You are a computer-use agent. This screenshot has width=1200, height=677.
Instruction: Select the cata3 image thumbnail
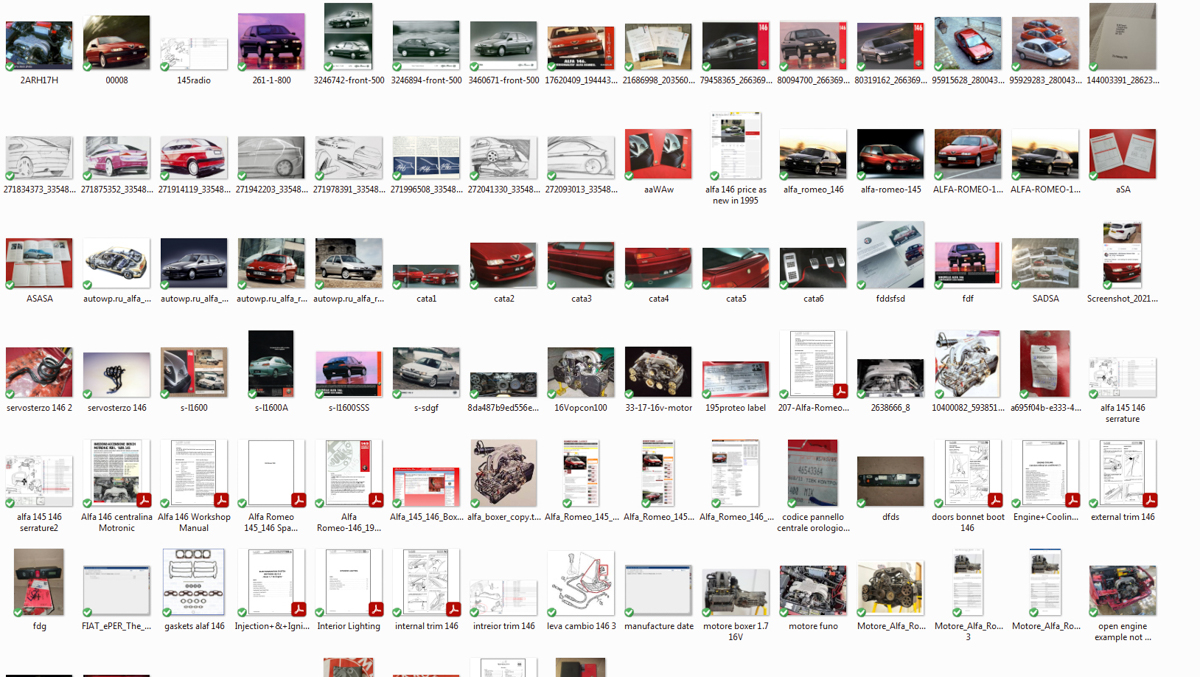pyautogui.click(x=581, y=265)
